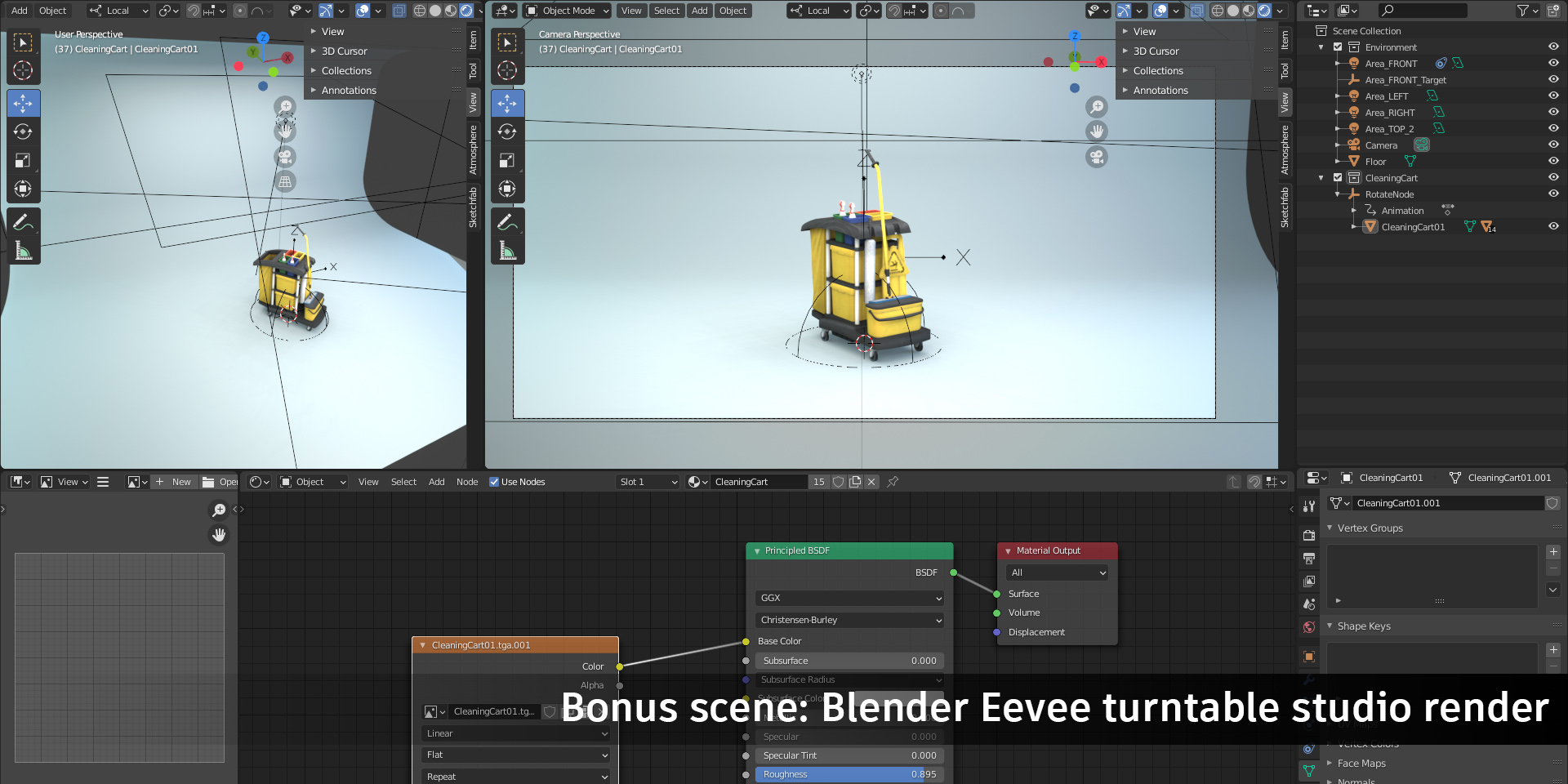Open the World properties tab icon
The width and height of the screenshot is (1568, 784).
click(1309, 627)
